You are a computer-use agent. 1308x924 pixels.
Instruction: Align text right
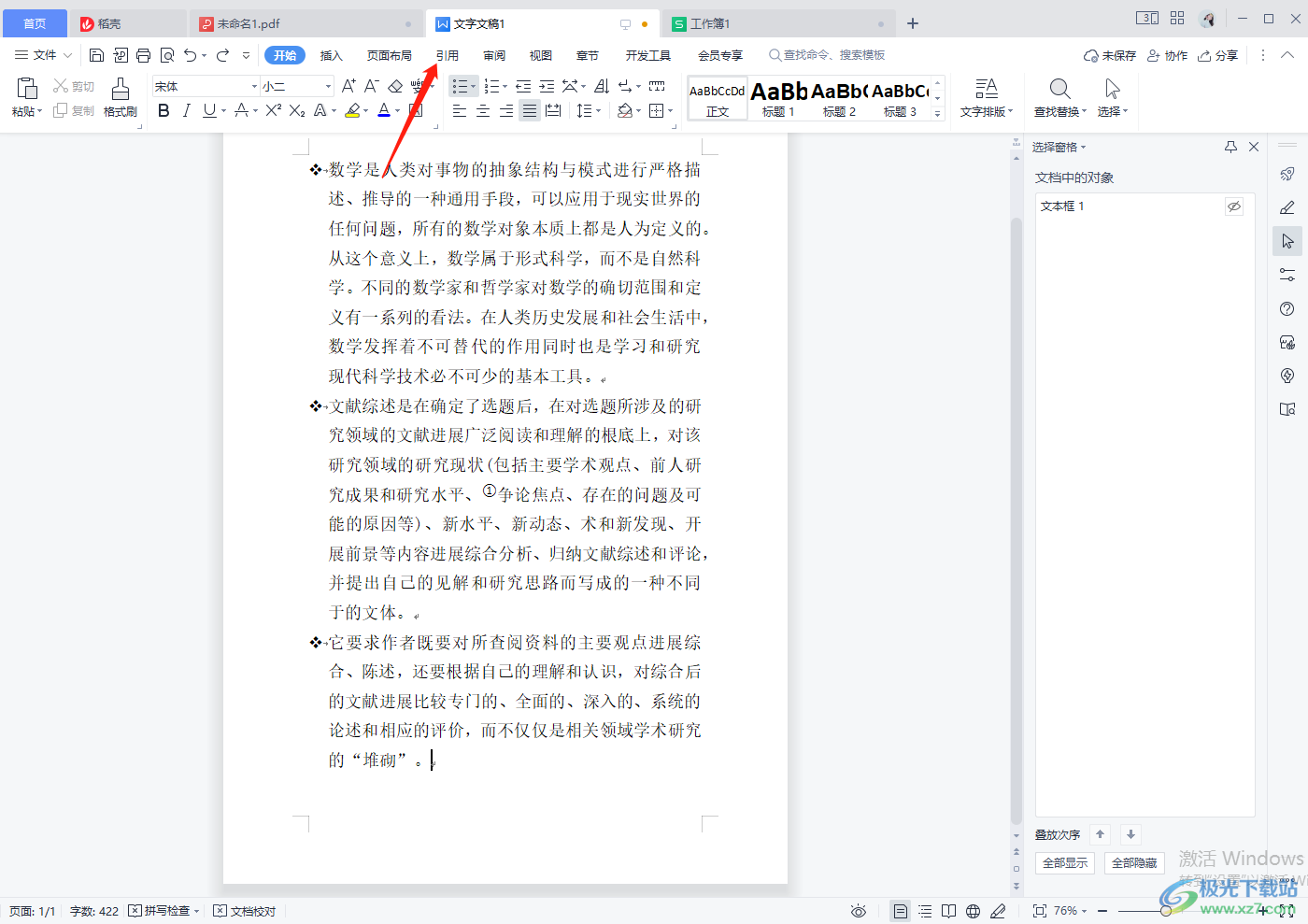click(x=506, y=110)
